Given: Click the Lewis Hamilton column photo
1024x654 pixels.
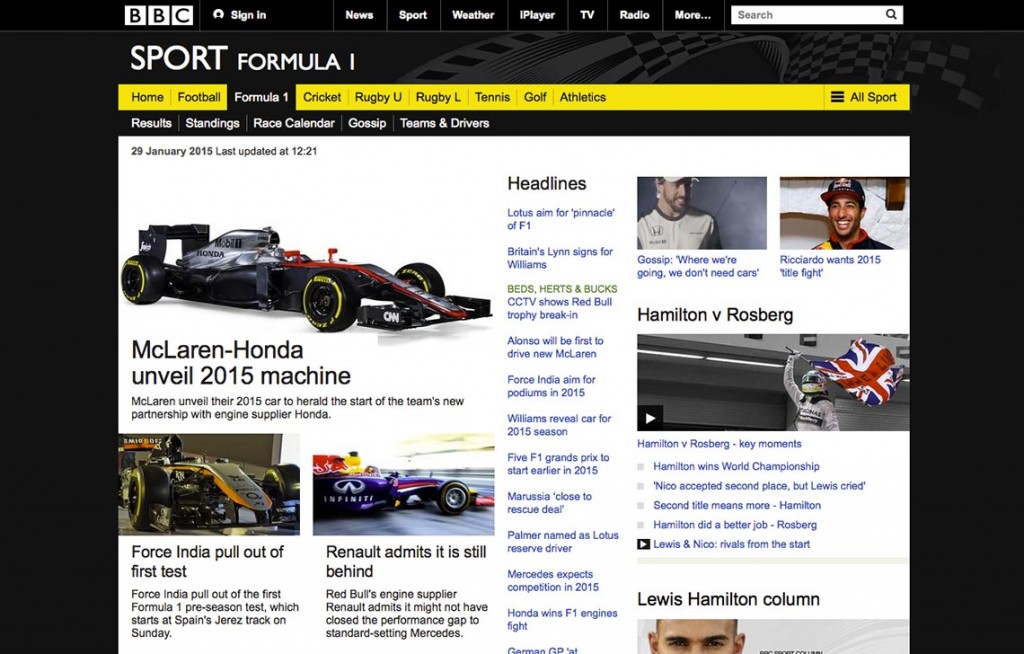Looking at the screenshot, I should pos(773,636).
